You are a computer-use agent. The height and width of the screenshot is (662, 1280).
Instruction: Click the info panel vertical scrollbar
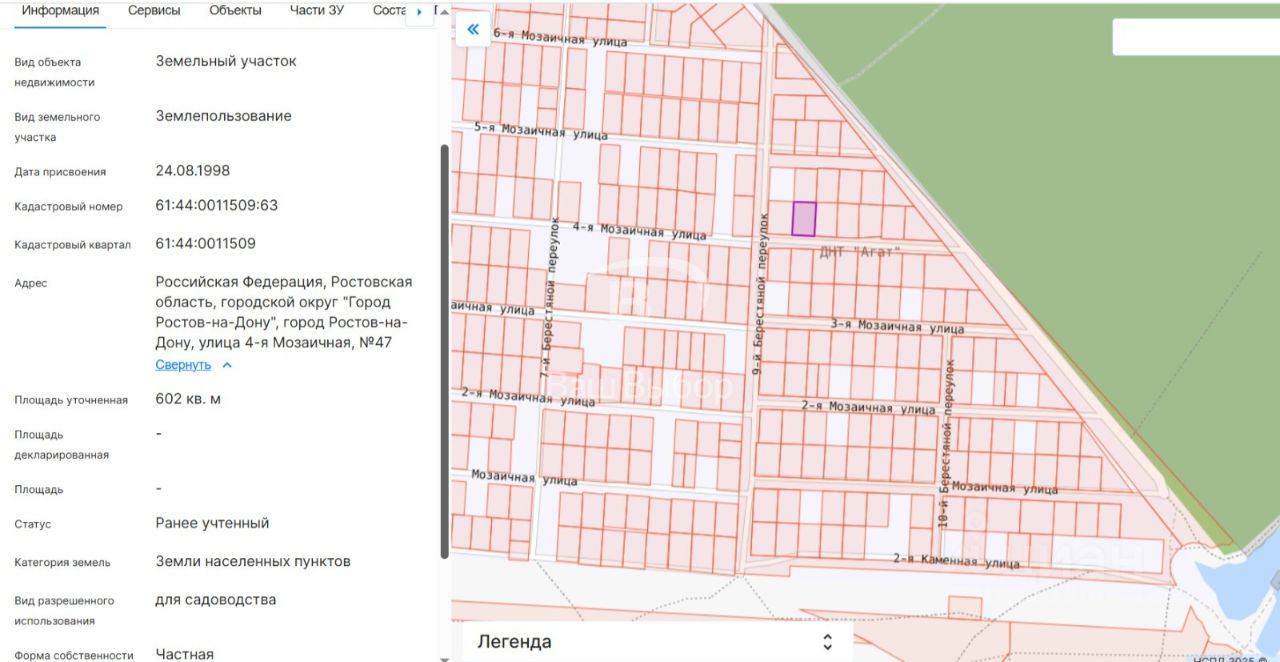click(x=445, y=350)
